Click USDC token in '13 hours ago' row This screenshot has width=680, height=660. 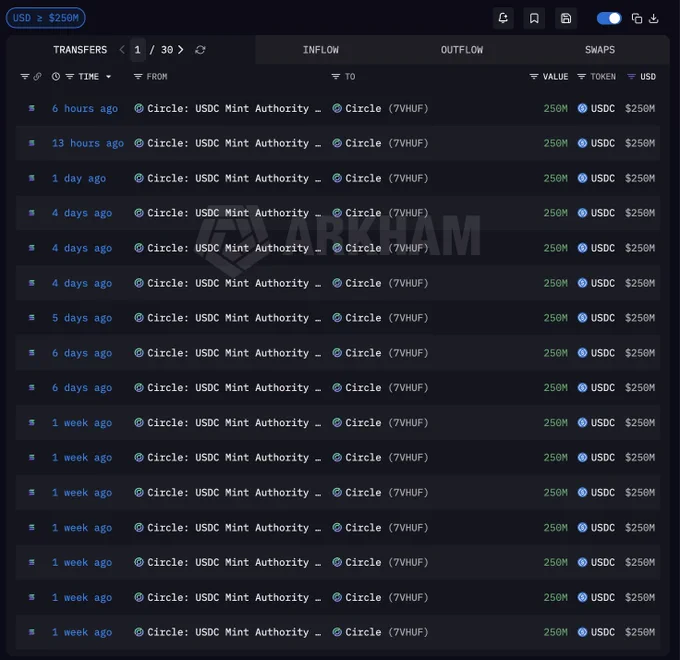tap(596, 143)
